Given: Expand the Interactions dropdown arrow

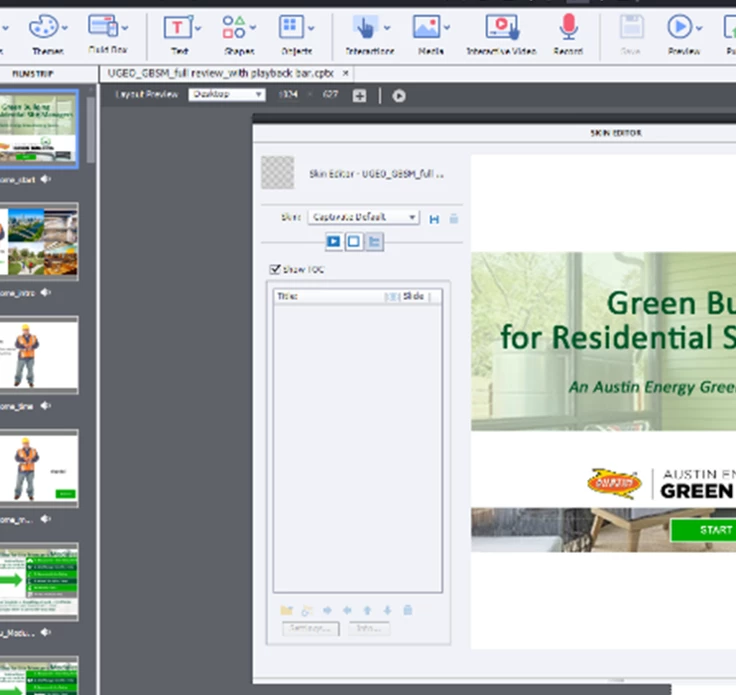Looking at the screenshot, I should [x=387, y=28].
